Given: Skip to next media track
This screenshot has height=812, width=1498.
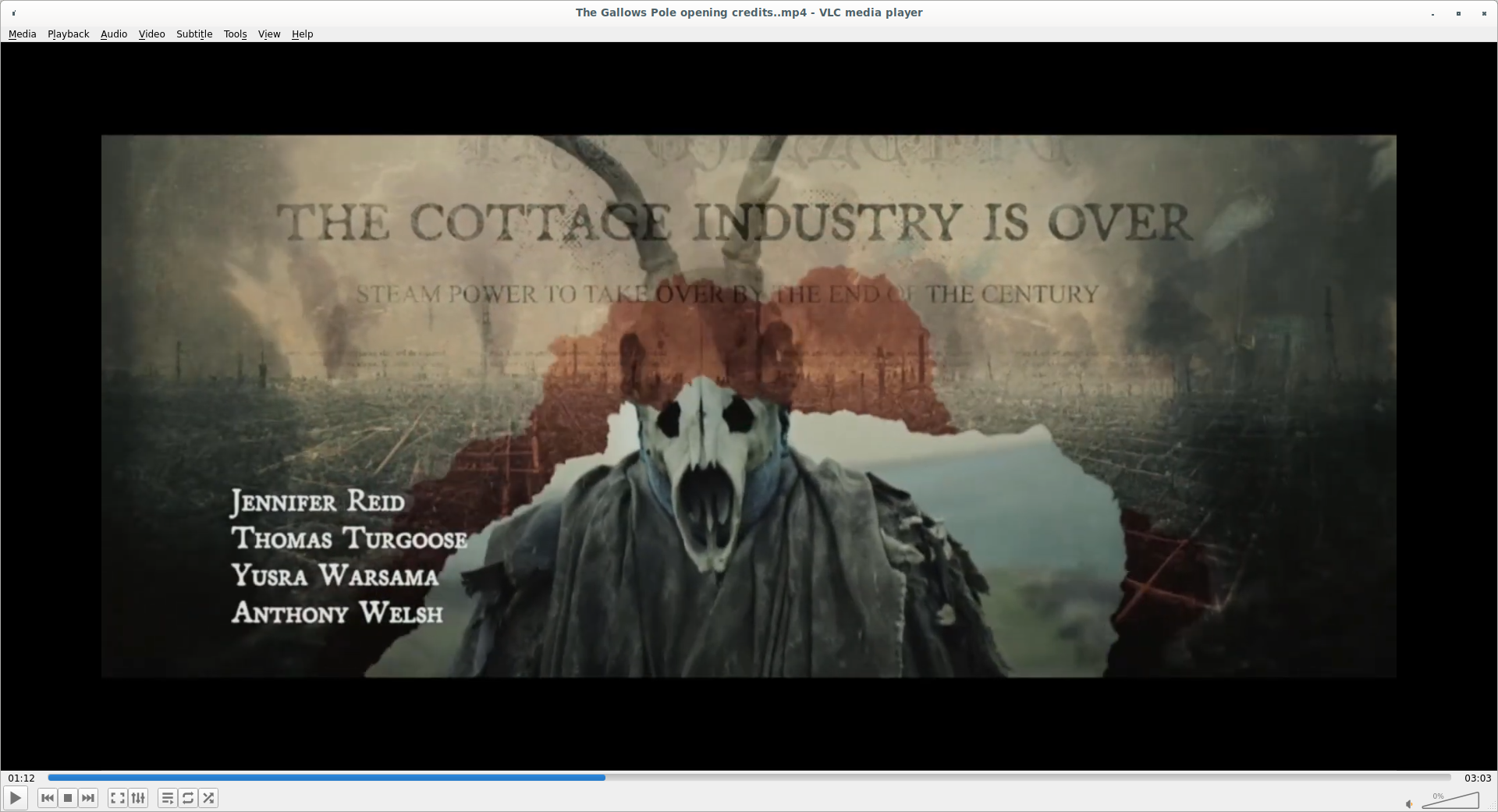Looking at the screenshot, I should tap(88, 798).
